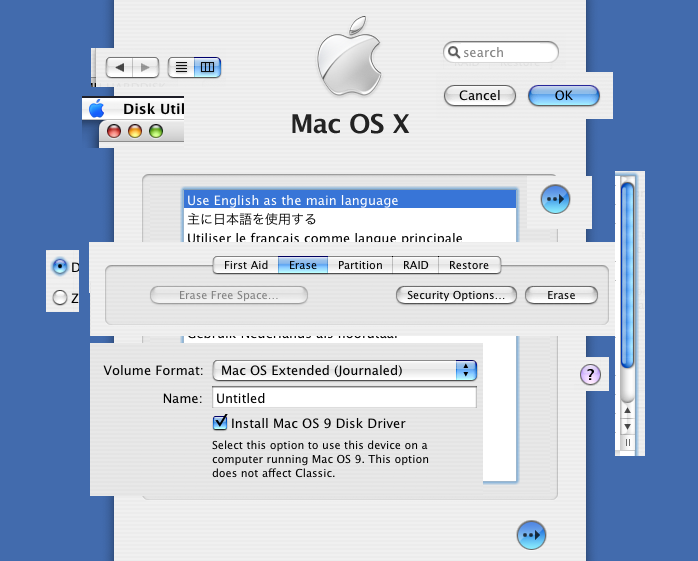Screen dimensions: 698x561
Task: Select the radio button labeled D
Action: tap(60, 267)
